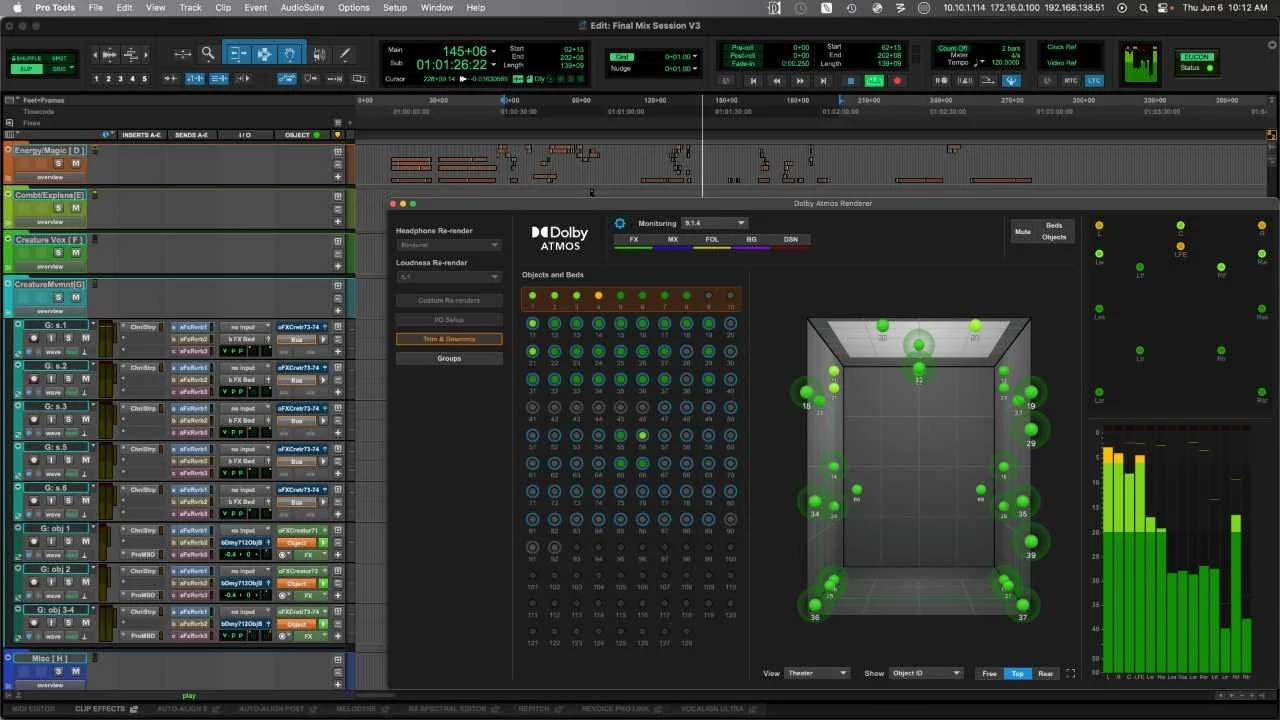The height and width of the screenshot is (720, 1280).
Task: Click the green Play transport button
Action: (874, 81)
